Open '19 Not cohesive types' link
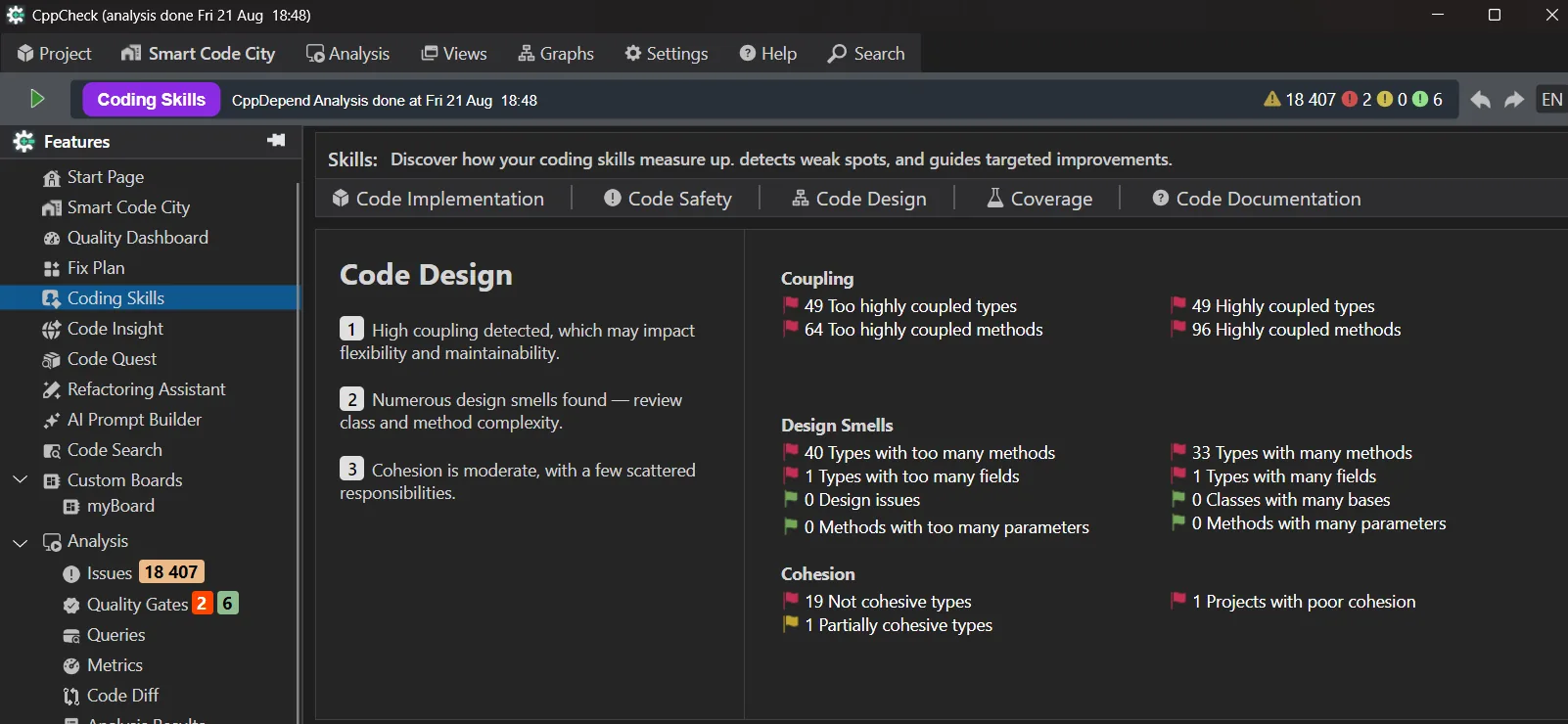The height and width of the screenshot is (724, 1568). click(888, 602)
